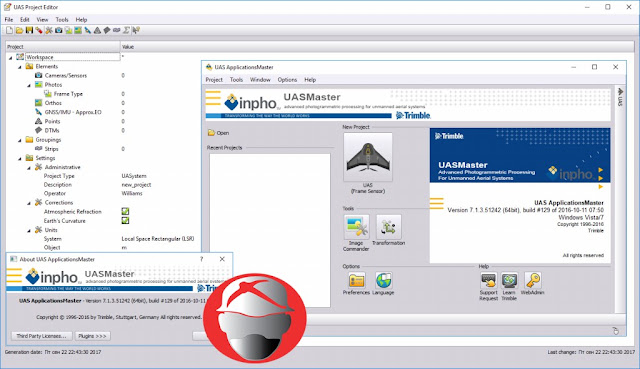
Task: Click the red eraser toolbar icon
Action: tap(39, 30)
